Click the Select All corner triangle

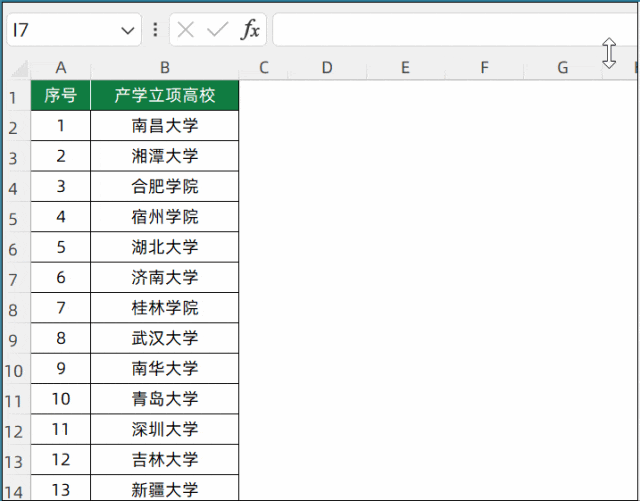point(20,69)
